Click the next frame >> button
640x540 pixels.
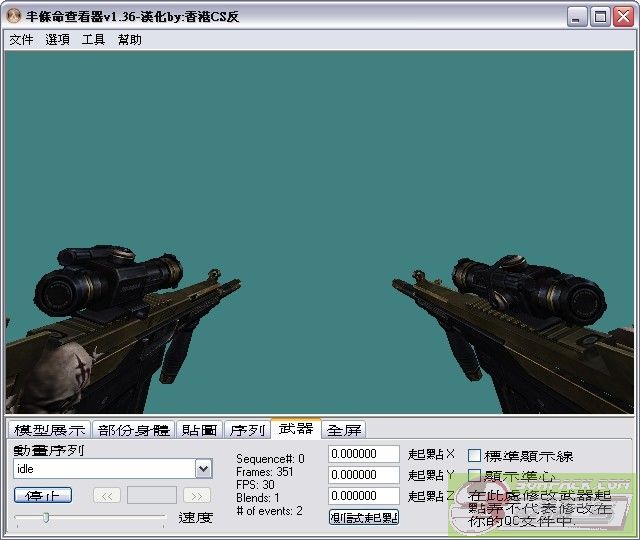point(197,495)
